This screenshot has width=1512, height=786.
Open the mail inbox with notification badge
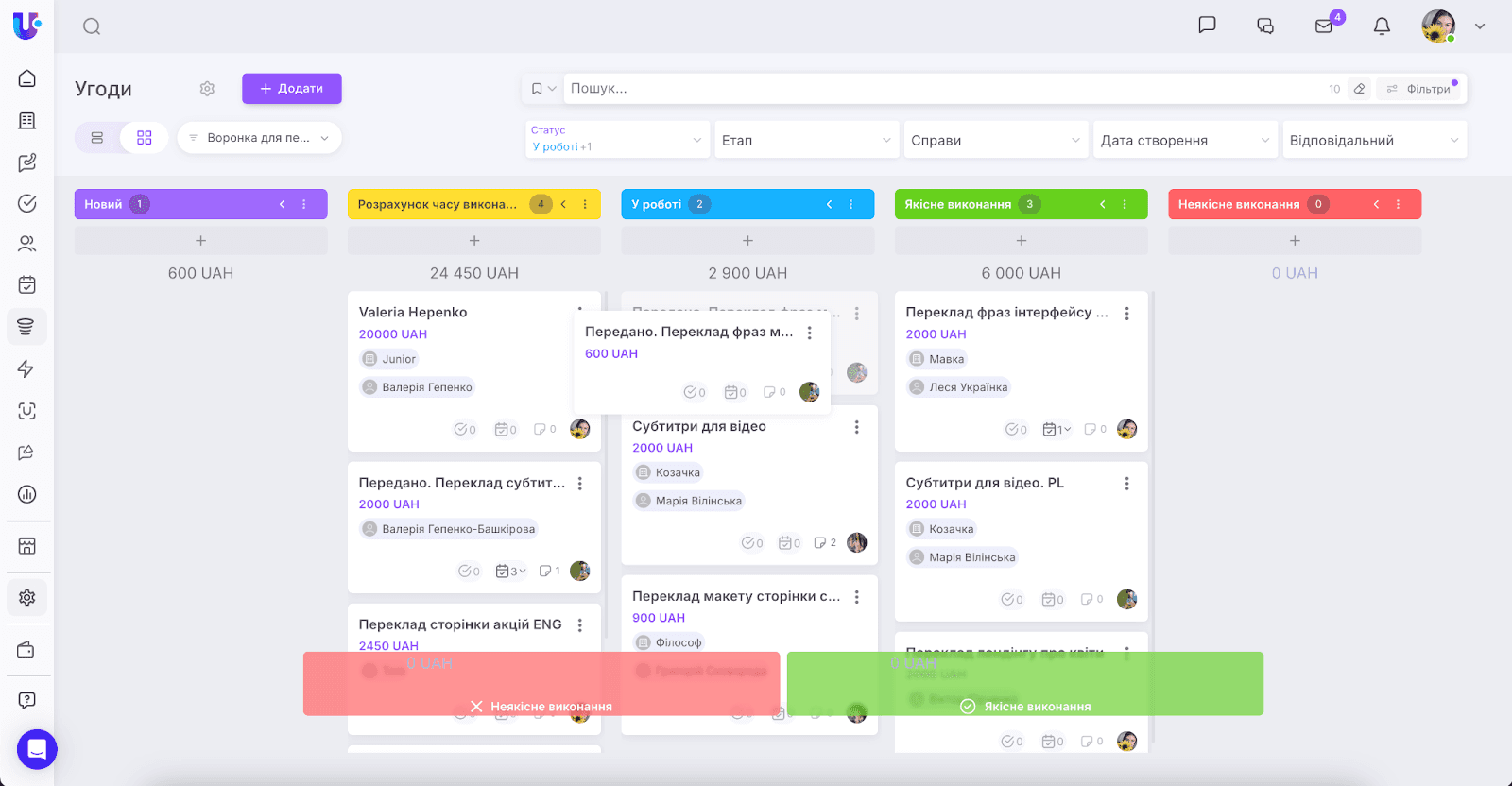click(x=1324, y=26)
